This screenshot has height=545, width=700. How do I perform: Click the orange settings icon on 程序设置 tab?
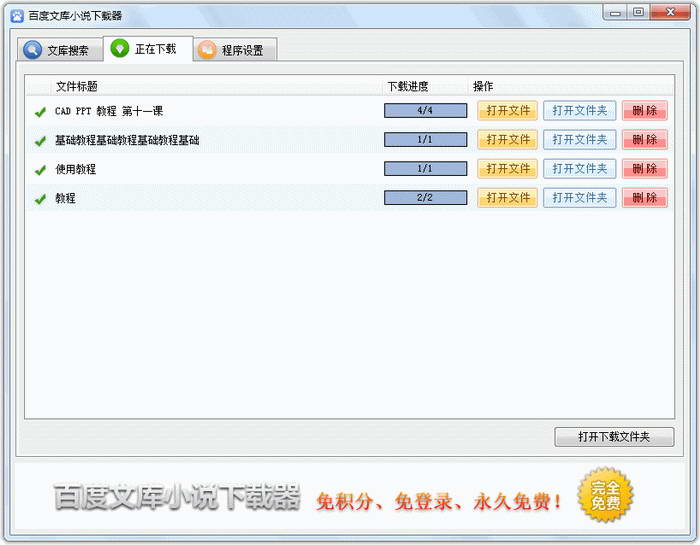[207, 50]
